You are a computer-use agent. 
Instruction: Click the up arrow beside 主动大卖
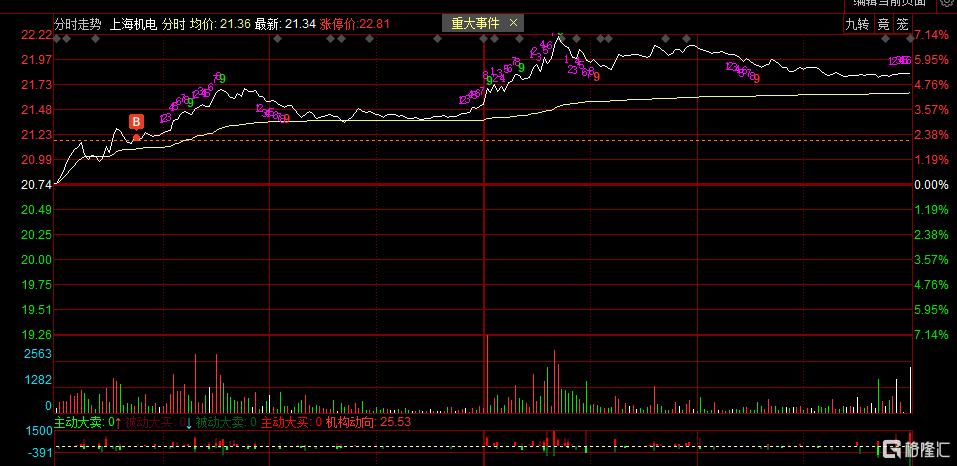coord(118,422)
